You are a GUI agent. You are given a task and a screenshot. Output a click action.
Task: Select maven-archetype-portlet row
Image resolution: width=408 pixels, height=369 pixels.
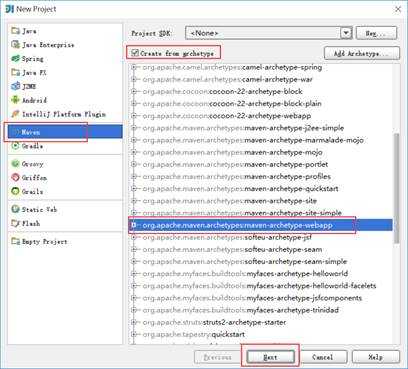[x=235, y=164]
